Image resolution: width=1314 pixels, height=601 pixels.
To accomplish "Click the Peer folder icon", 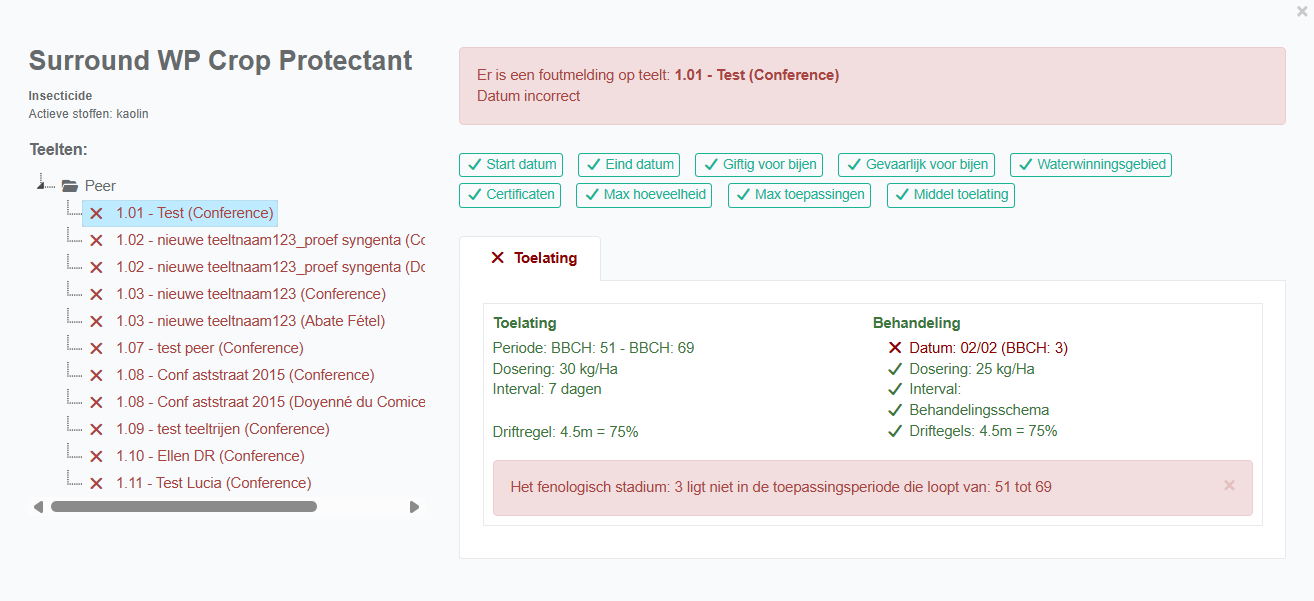I will (x=70, y=186).
